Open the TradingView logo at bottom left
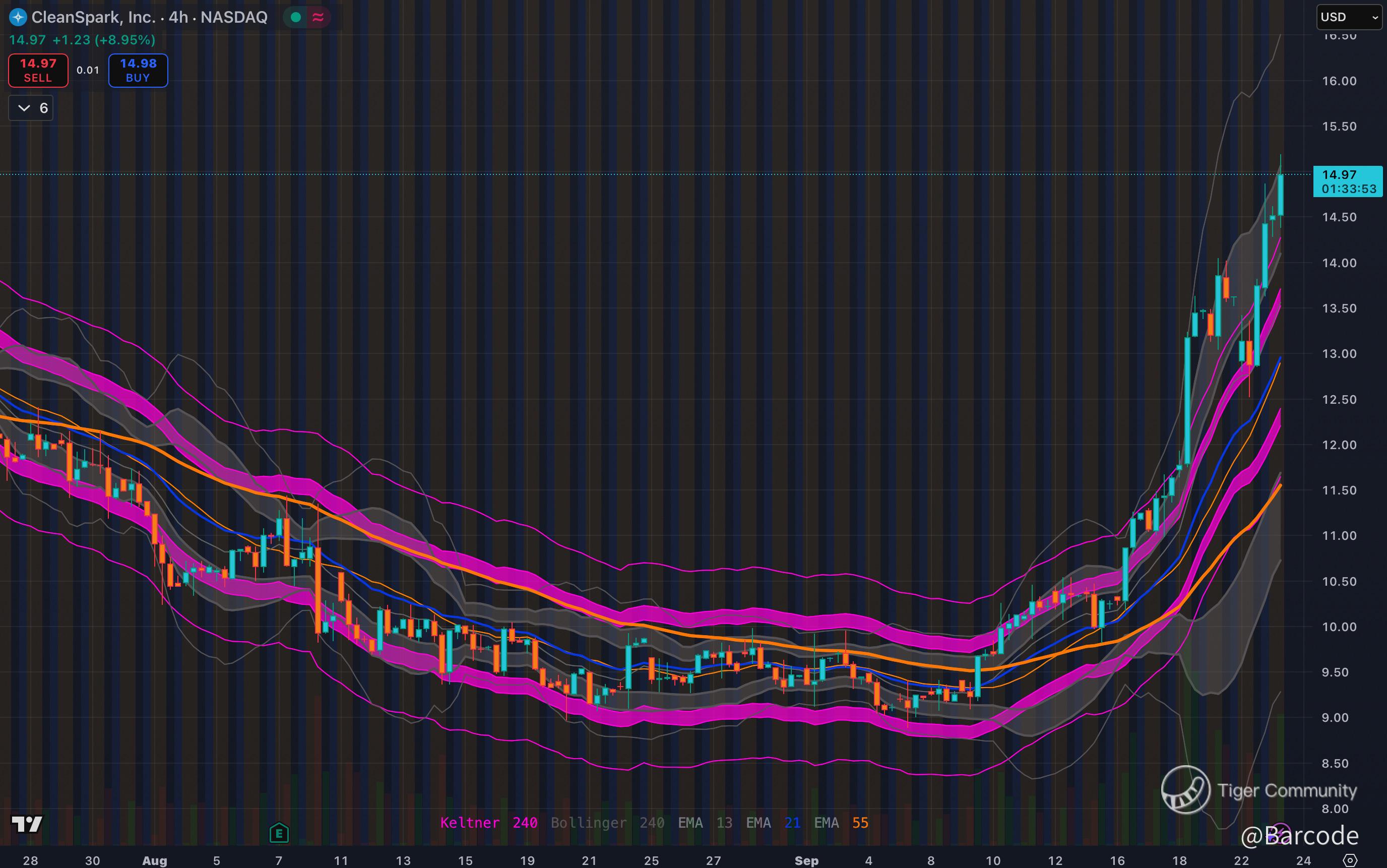The height and width of the screenshot is (868, 1387). pyautogui.click(x=27, y=824)
